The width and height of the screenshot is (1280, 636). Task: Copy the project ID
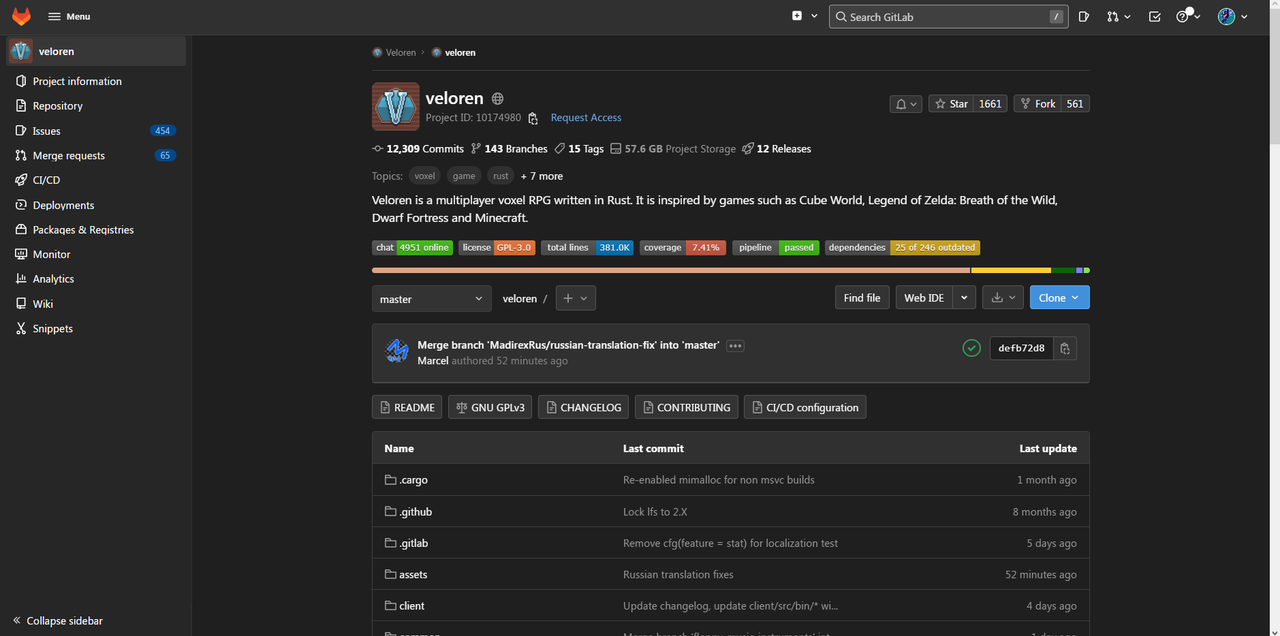coord(533,118)
